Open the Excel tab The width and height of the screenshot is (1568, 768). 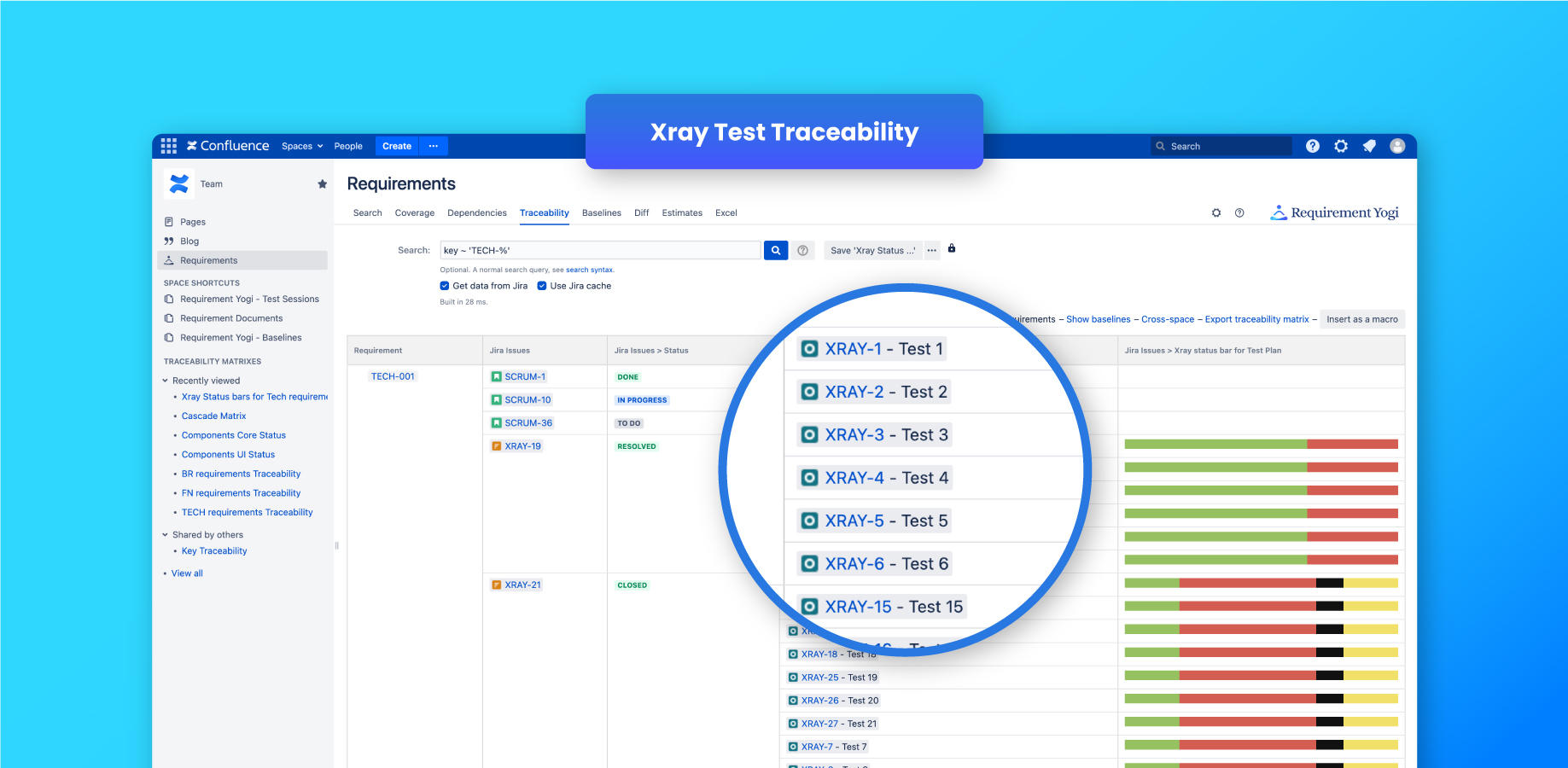[x=726, y=212]
